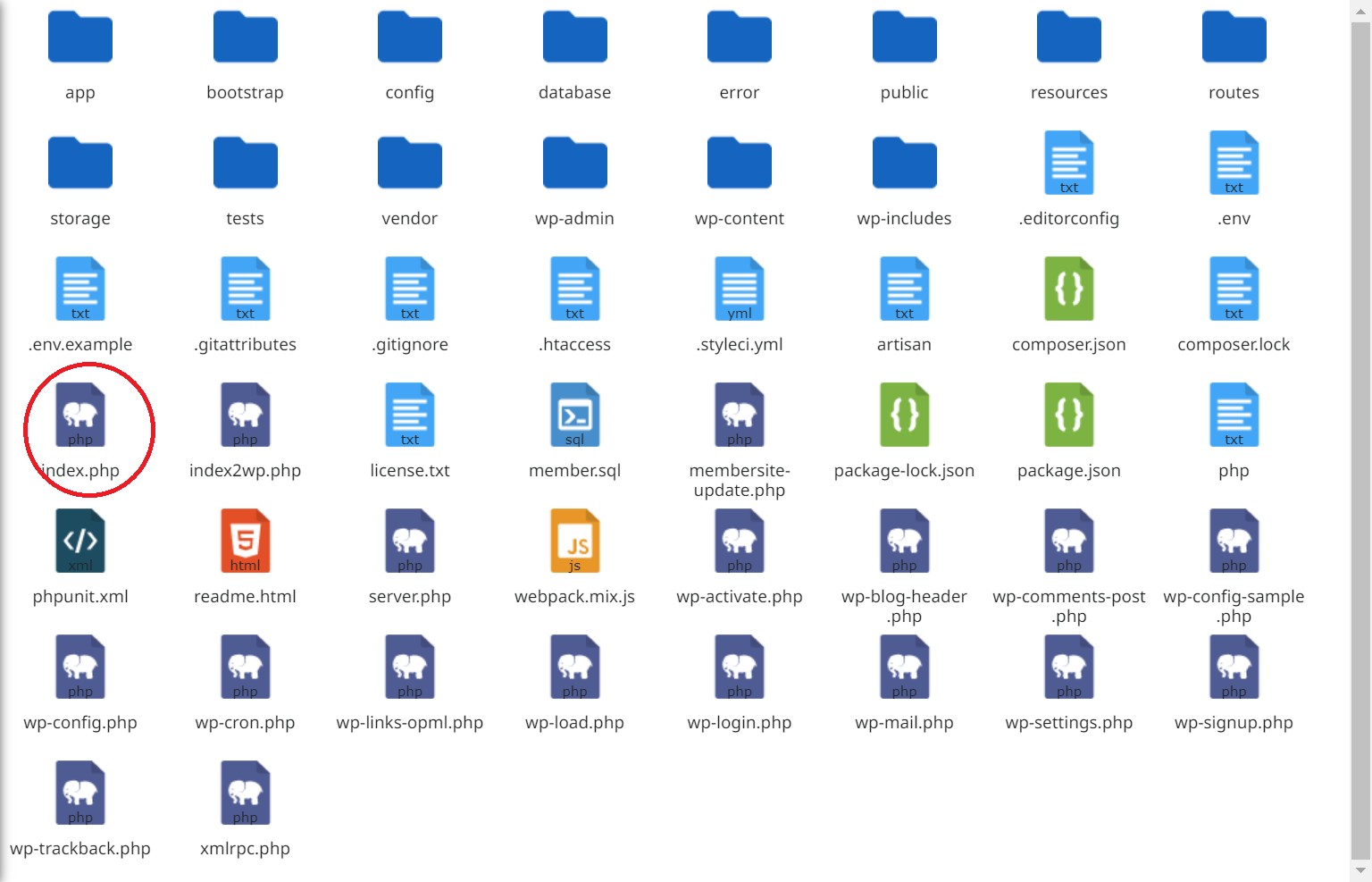1372x882 pixels.
Task: Select the tests folder
Action: tap(245, 164)
